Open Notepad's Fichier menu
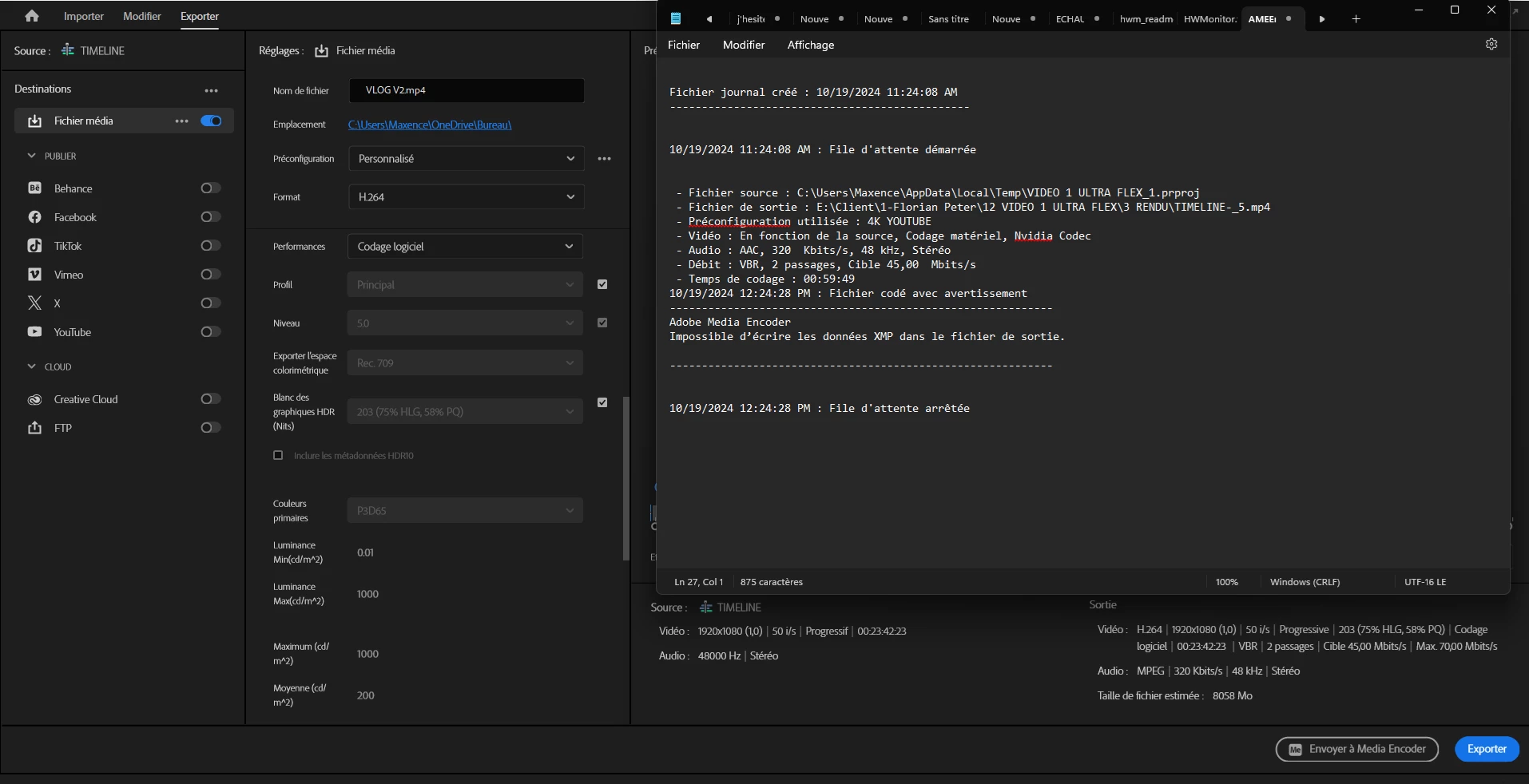This screenshot has width=1529, height=784. [684, 45]
